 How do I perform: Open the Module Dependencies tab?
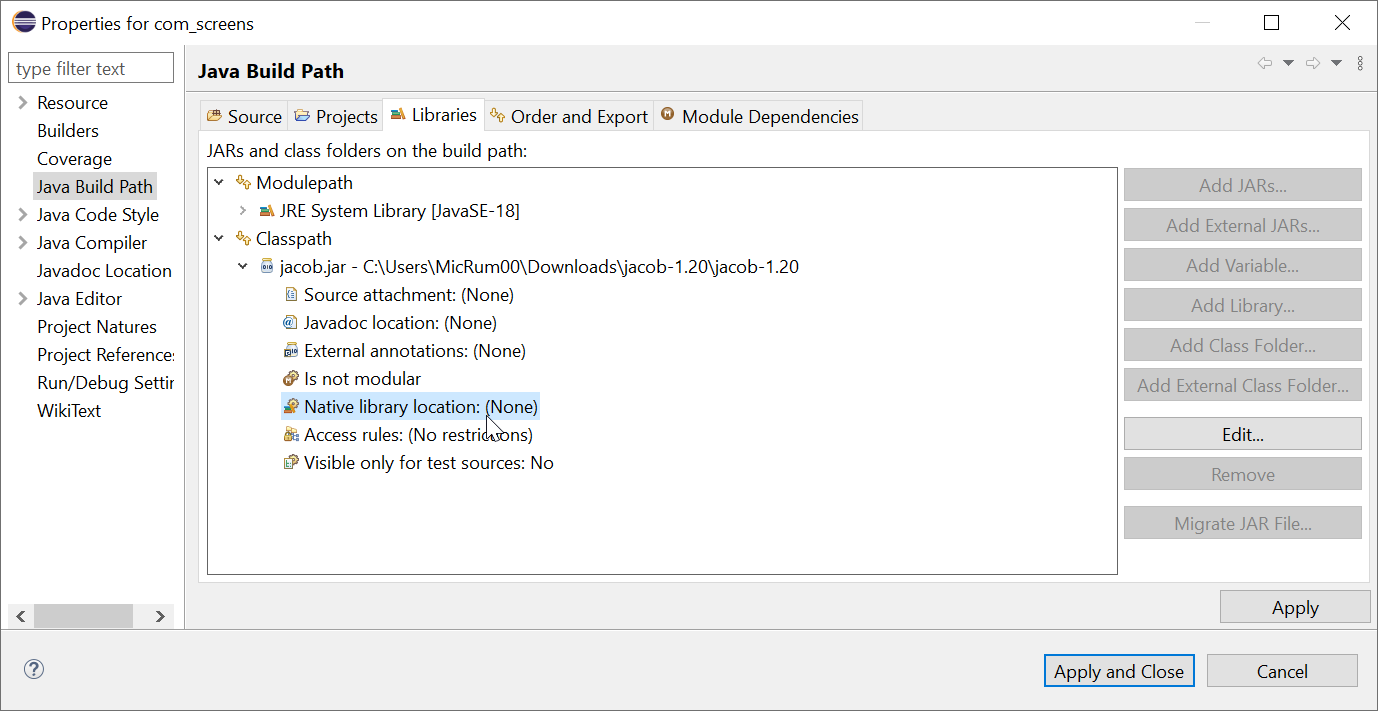pyautogui.click(x=758, y=116)
